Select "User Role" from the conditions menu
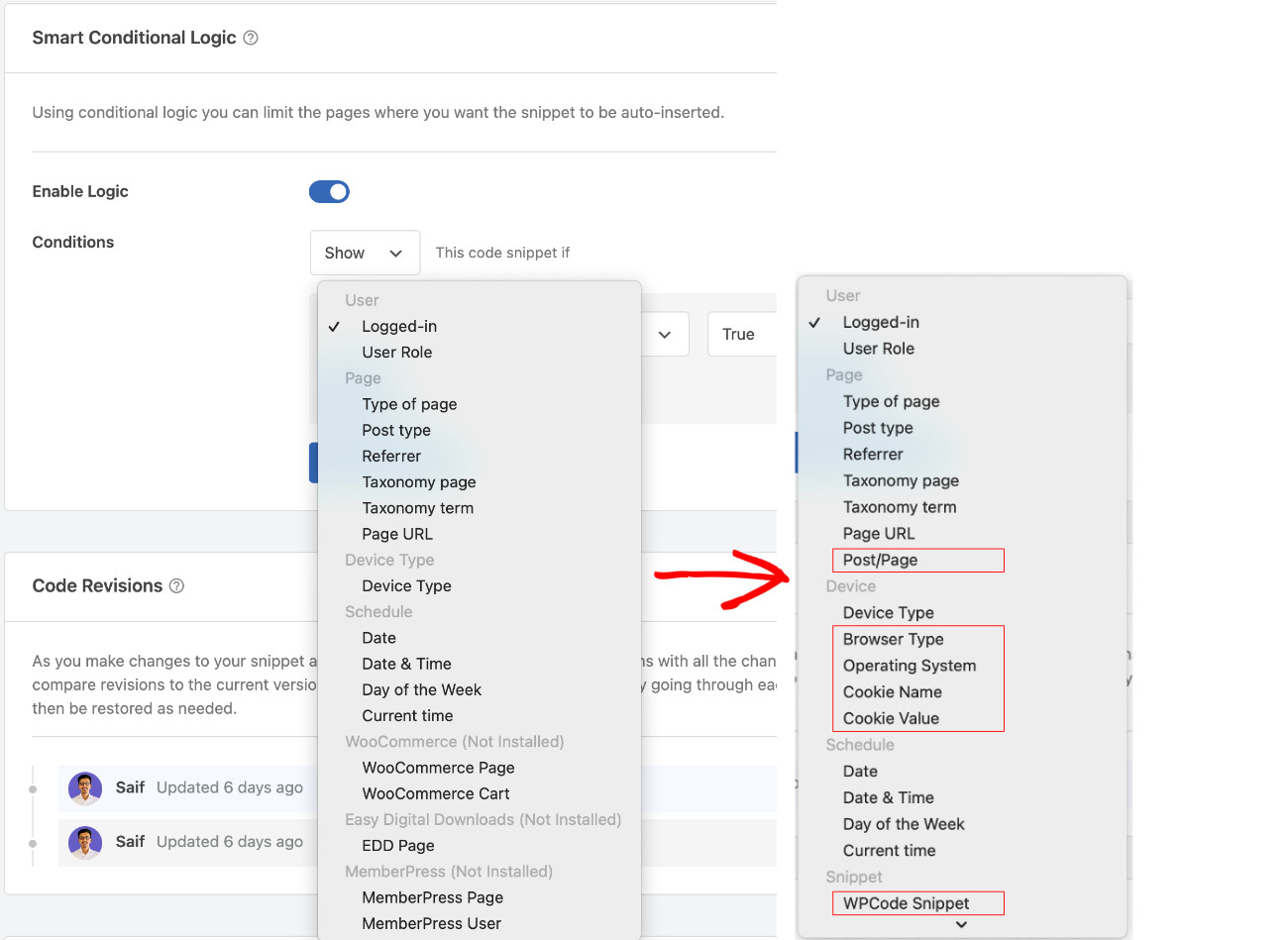The image size is (1288, 940). coord(397,352)
